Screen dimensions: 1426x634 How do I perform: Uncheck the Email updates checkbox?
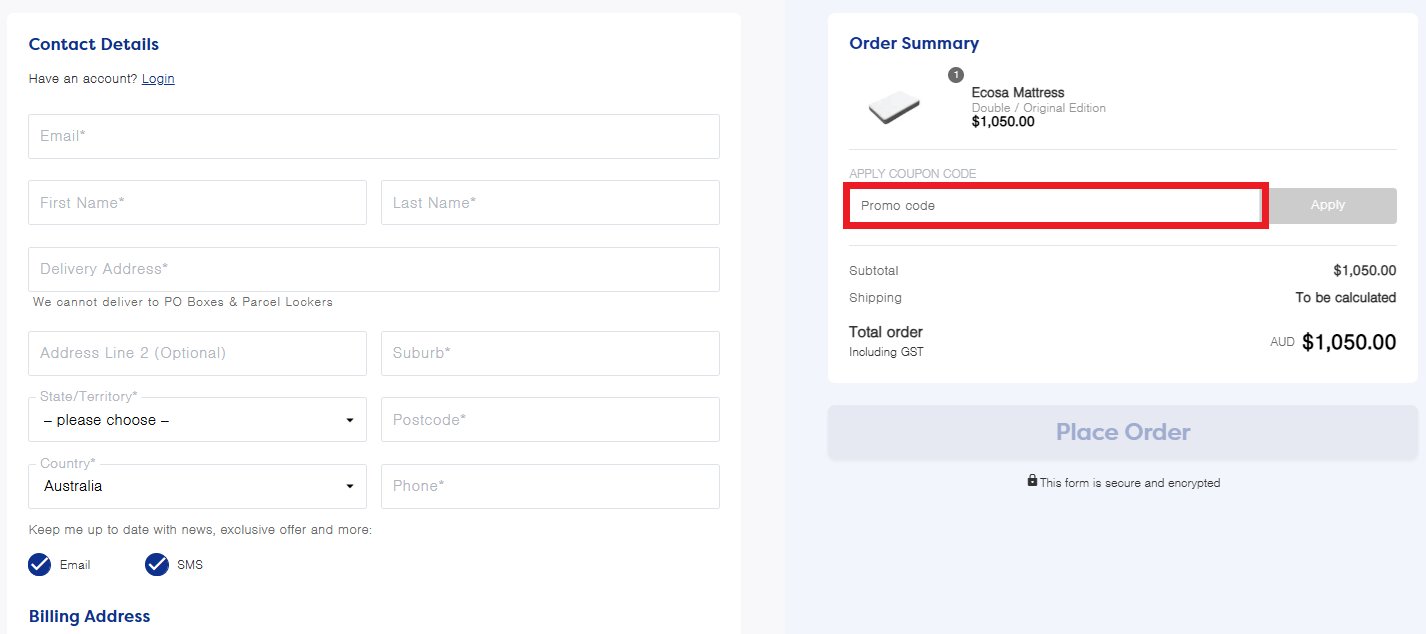coord(40,565)
